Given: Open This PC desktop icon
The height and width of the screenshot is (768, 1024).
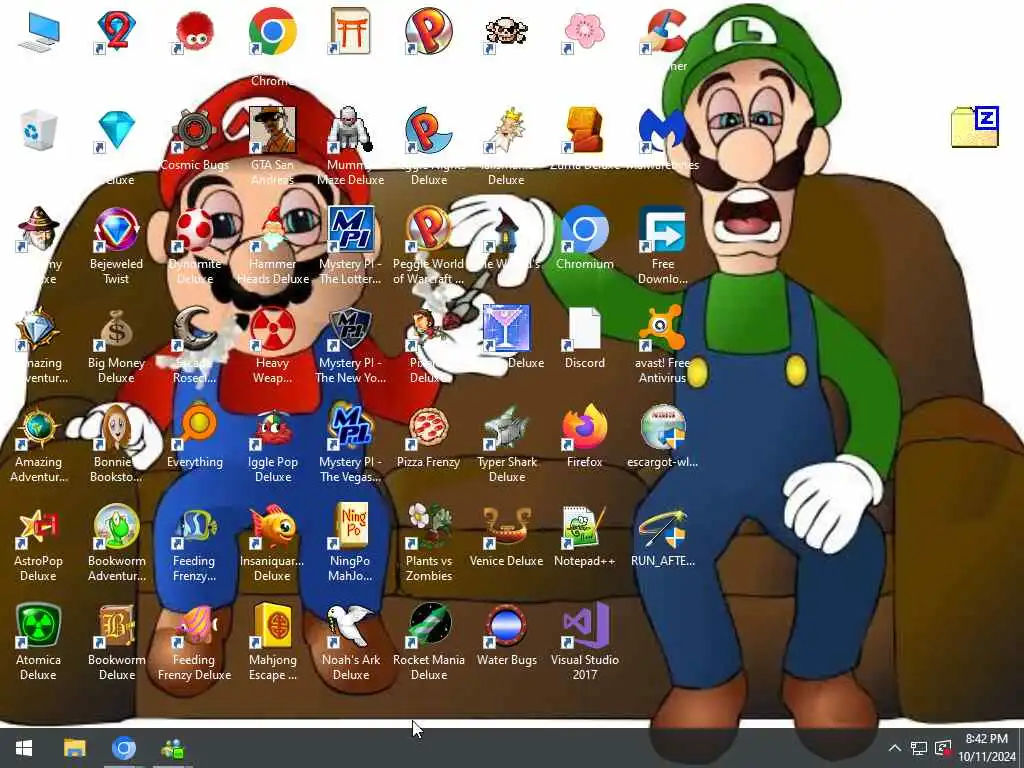Looking at the screenshot, I should click(x=39, y=33).
